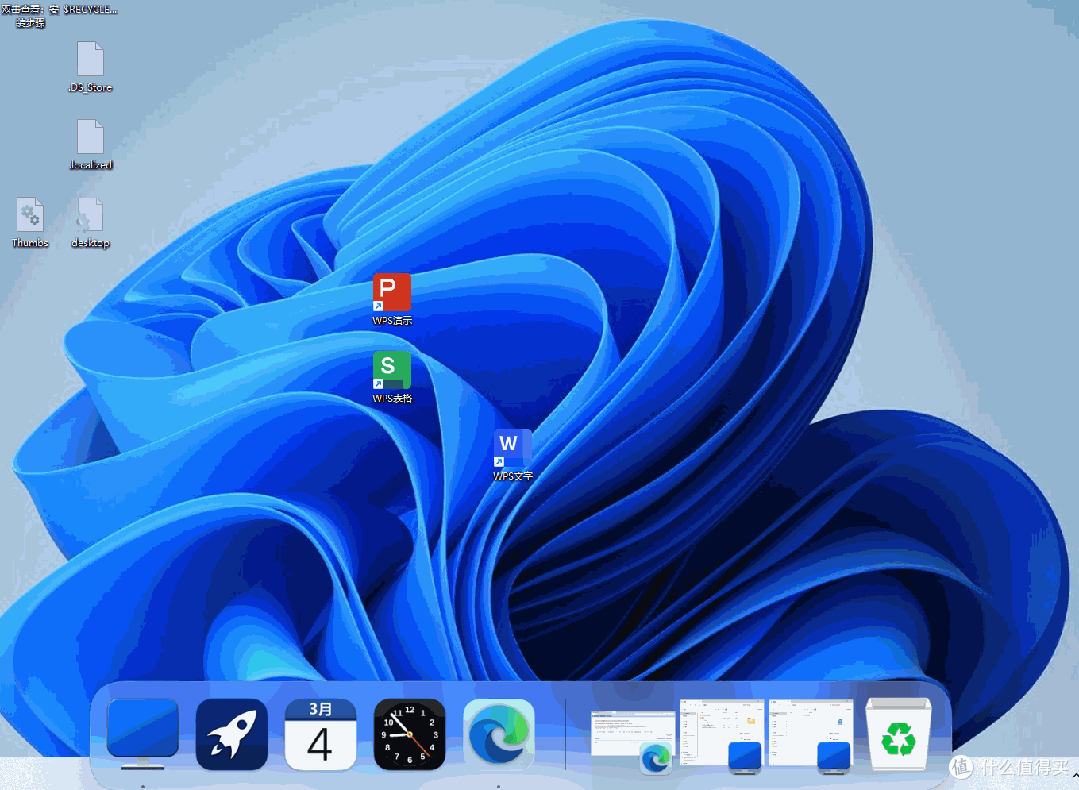
Task: Select the green WPS表格 shortcut
Action: [392, 370]
